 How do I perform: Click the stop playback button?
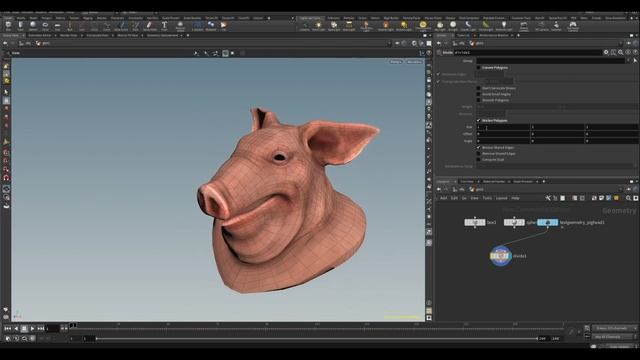24,328
